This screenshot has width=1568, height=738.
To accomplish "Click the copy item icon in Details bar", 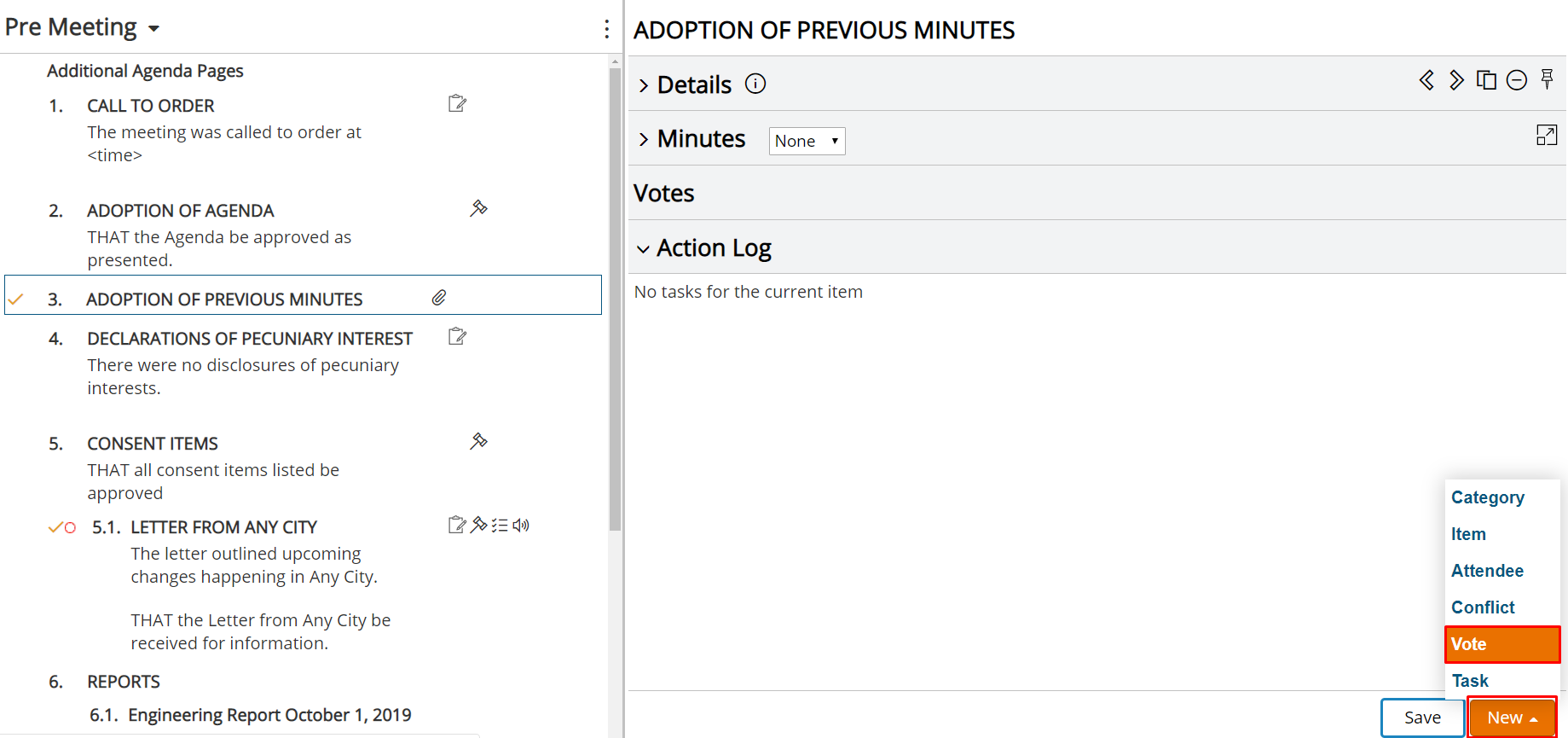I will pyautogui.click(x=1486, y=80).
